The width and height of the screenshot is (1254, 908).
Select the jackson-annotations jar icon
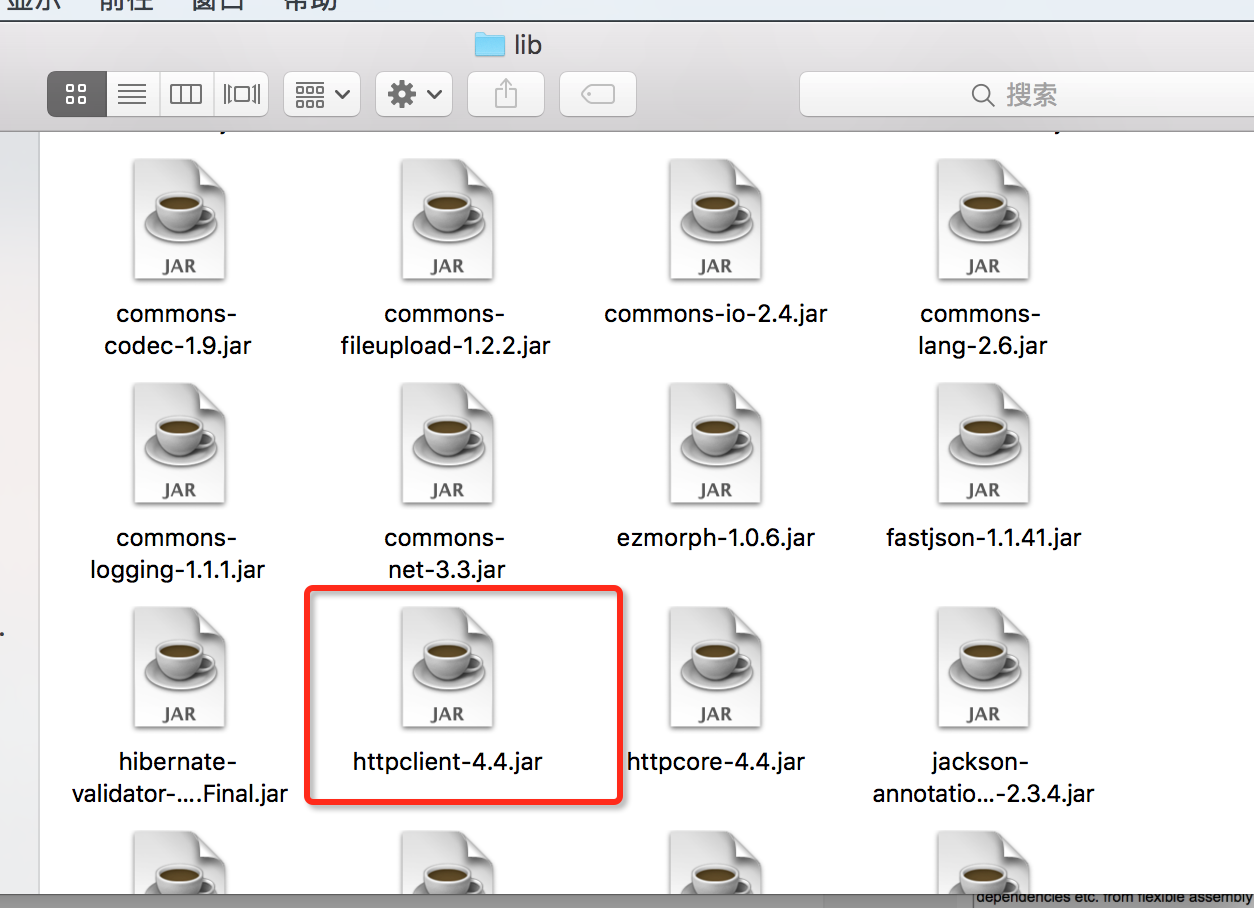(x=983, y=668)
